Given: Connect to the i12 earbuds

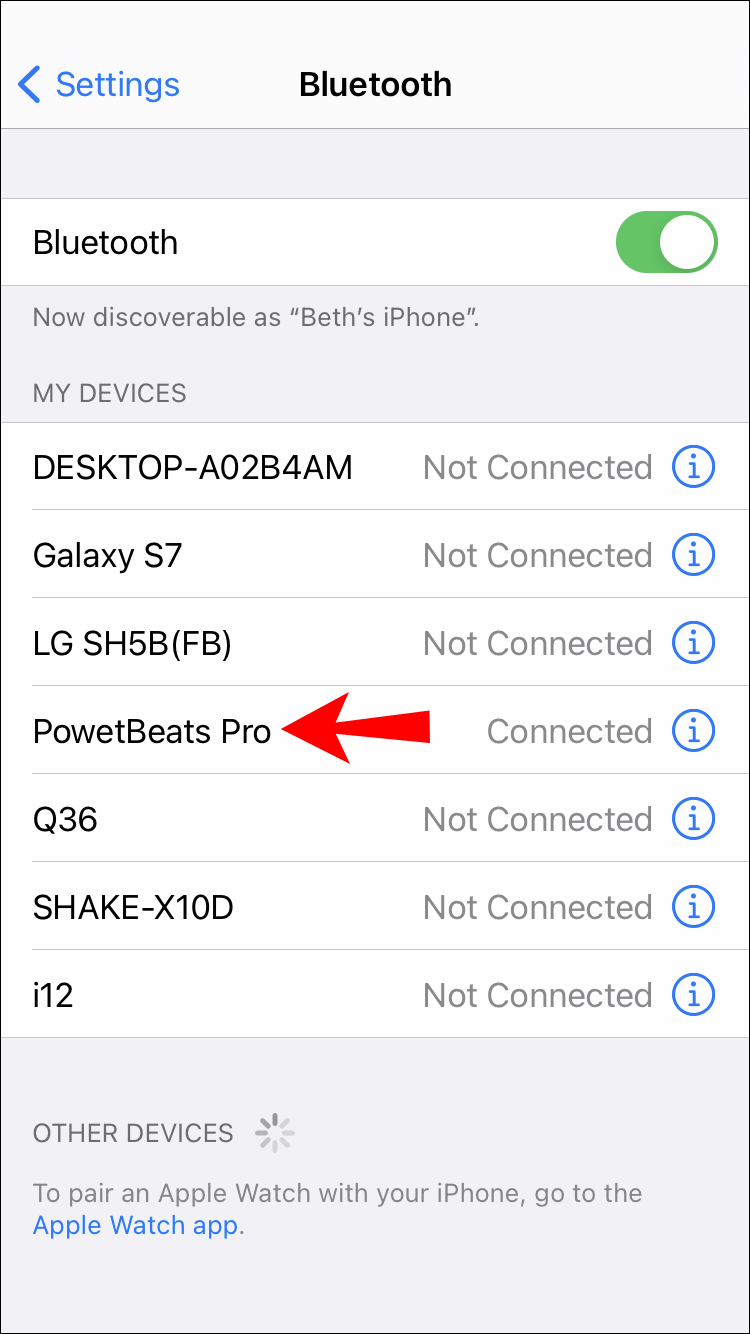Looking at the screenshot, I should point(375,994).
